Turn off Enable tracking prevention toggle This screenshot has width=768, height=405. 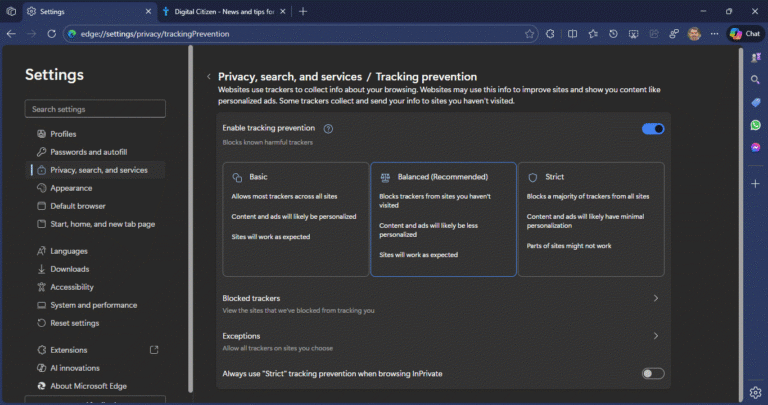[x=653, y=129]
